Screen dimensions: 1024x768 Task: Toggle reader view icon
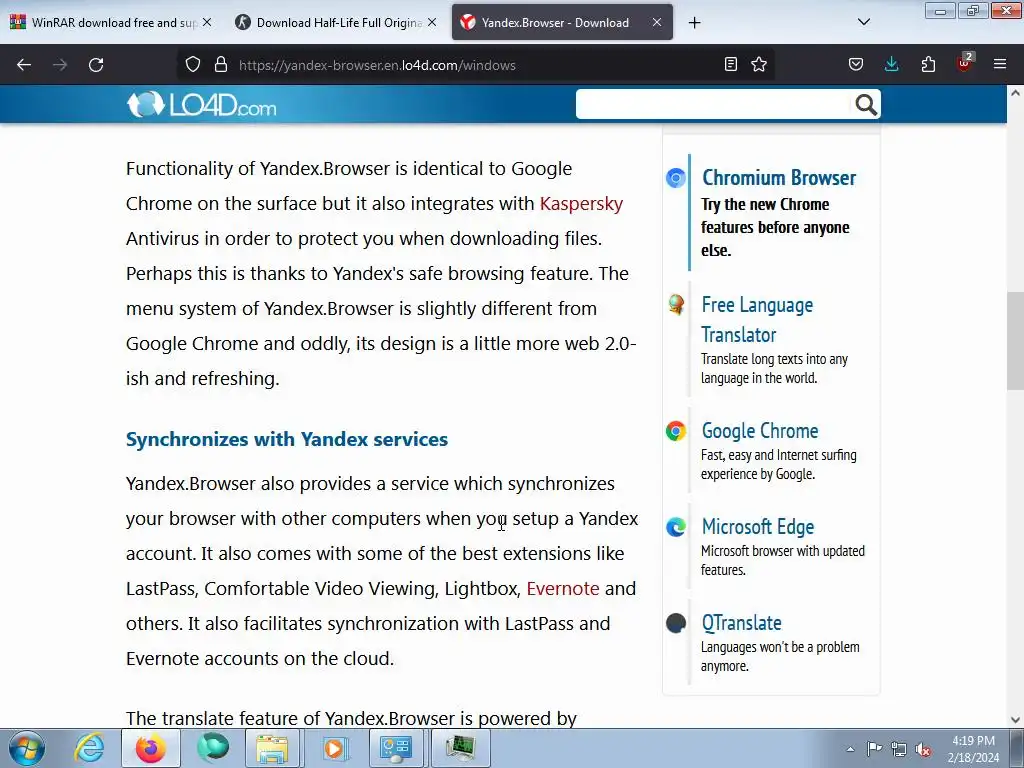tap(731, 64)
